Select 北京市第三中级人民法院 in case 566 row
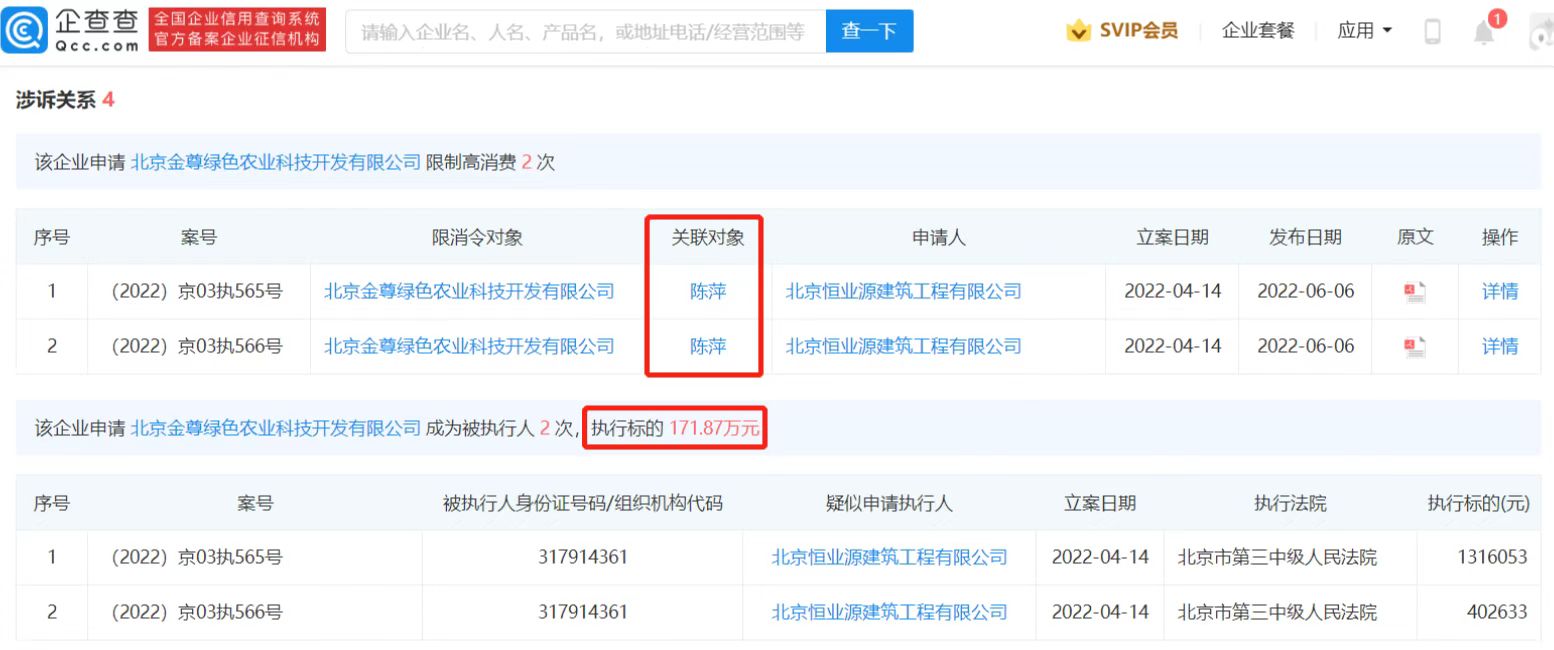Screen dimensions: 1554x650 point(1277,611)
